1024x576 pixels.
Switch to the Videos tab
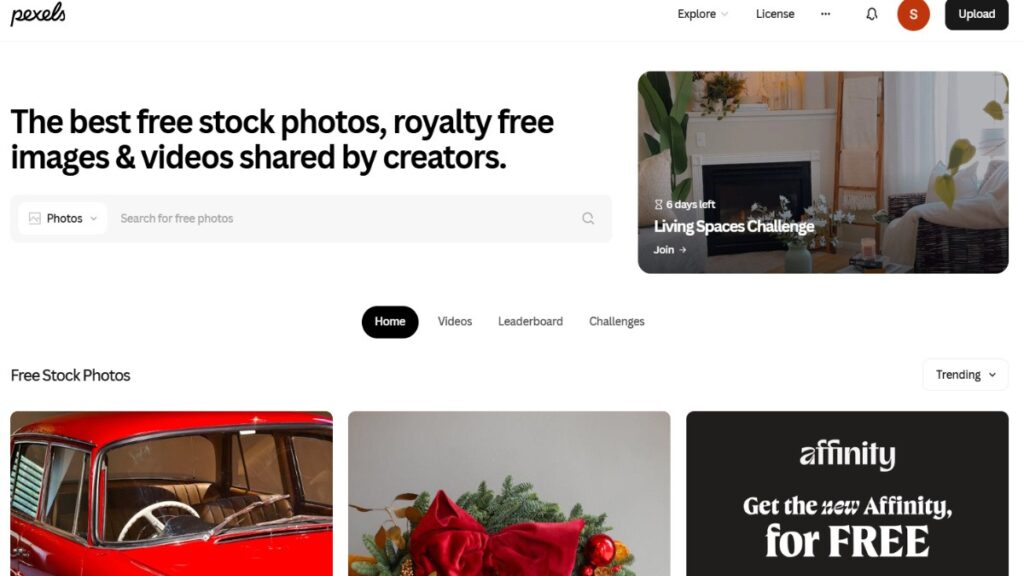click(455, 321)
